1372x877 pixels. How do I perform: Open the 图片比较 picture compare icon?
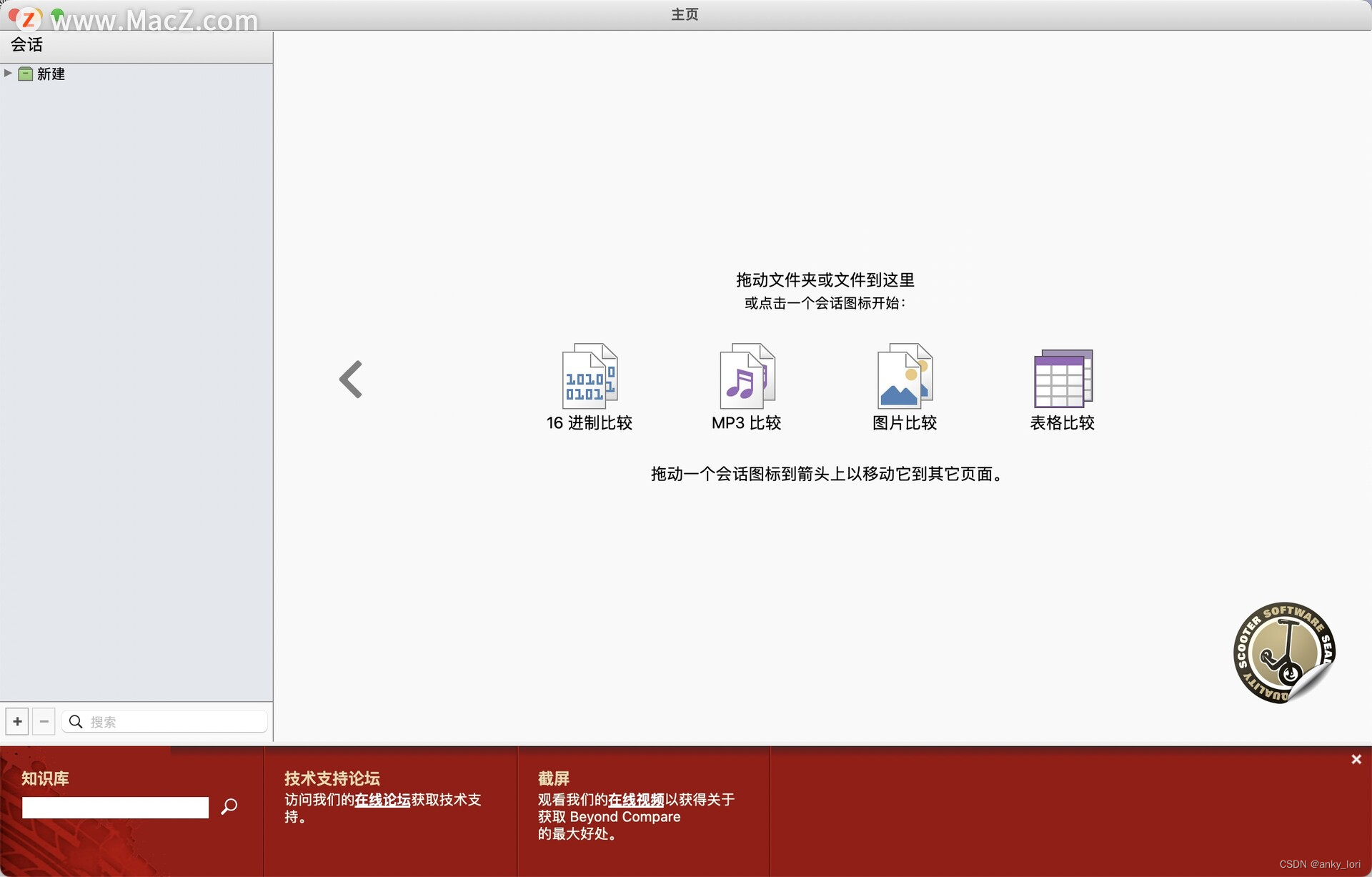click(x=905, y=377)
